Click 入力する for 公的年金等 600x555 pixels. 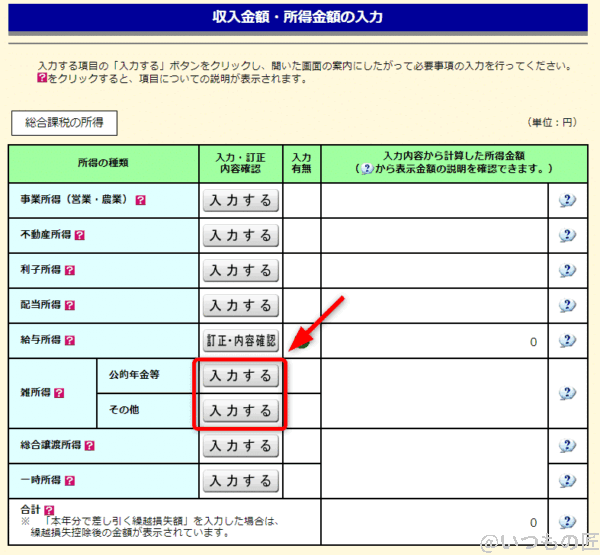click(239, 376)
